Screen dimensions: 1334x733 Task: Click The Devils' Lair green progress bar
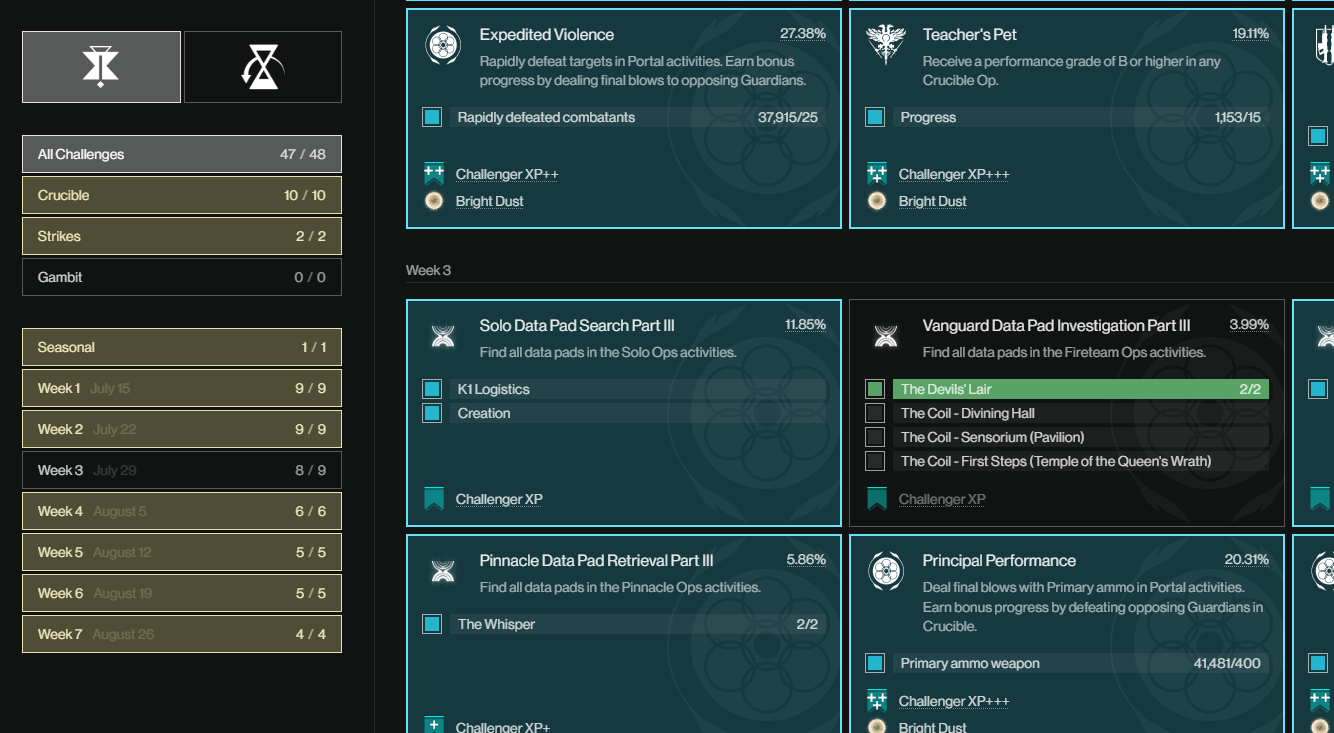(x=1081, y=389)
